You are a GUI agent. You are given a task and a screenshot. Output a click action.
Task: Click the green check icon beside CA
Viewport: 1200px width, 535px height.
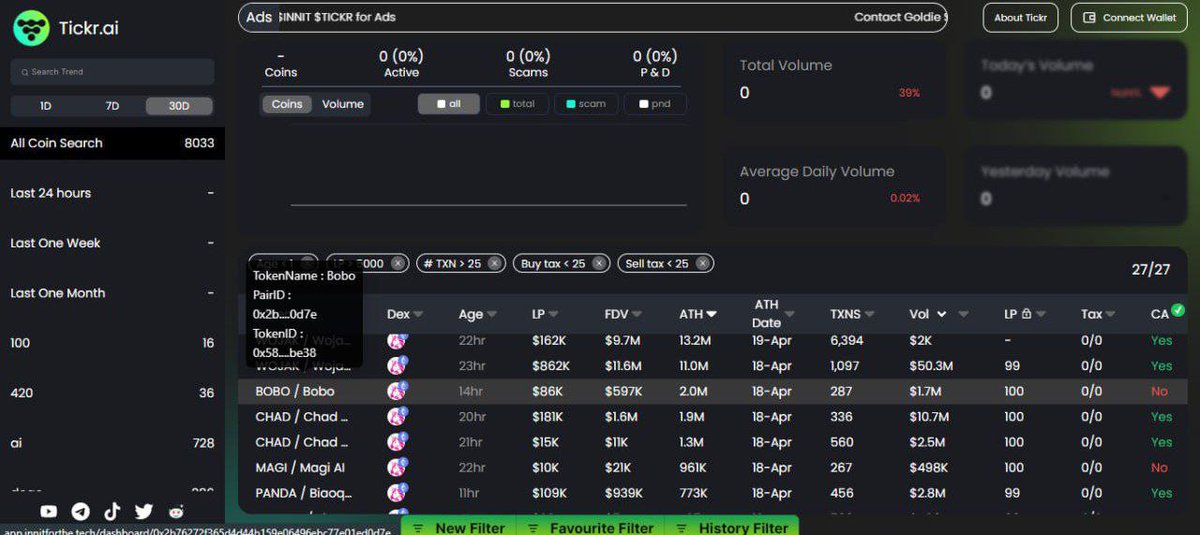pos(1177,311)
